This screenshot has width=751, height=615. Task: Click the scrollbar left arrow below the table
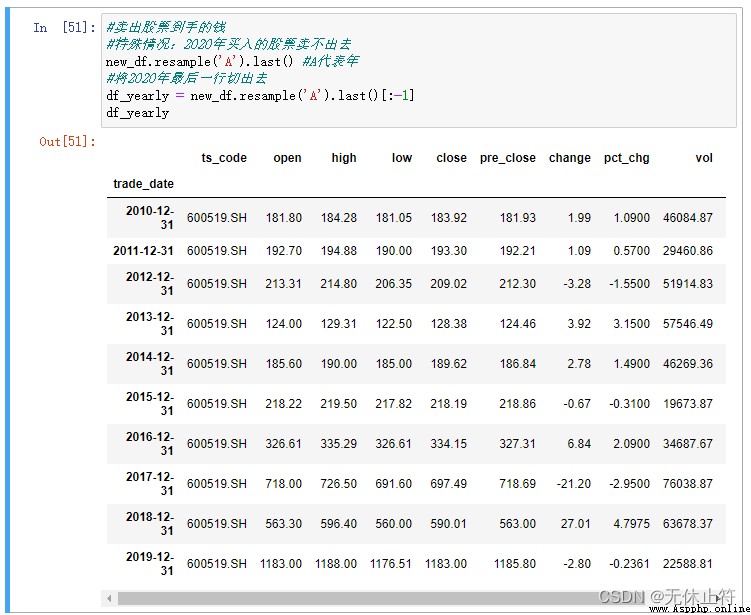[109, 598]
